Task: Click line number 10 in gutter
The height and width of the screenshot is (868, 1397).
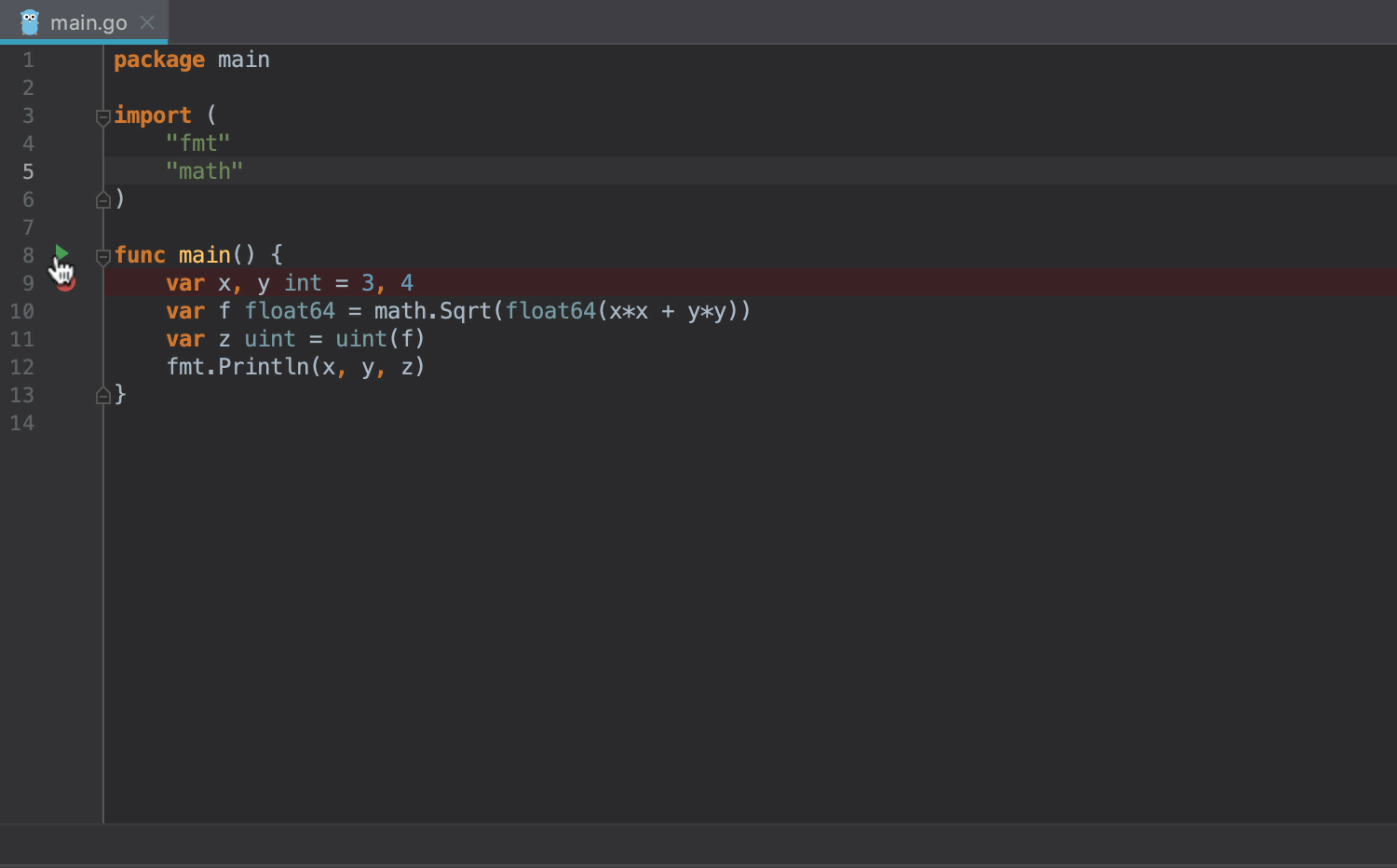Action: click(21, 311)
